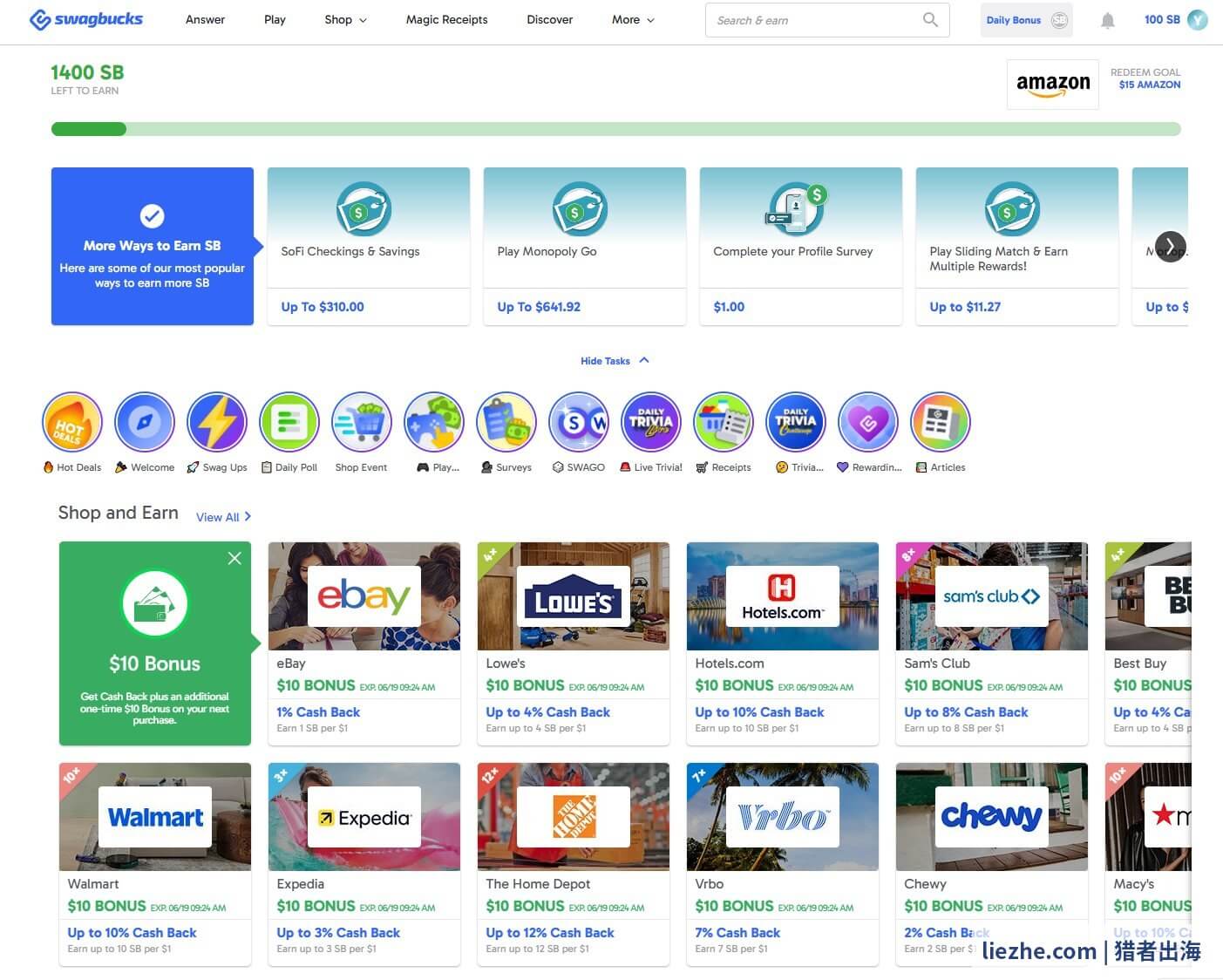Open the Play Sliding Match card
This screenshot has width=1223, height=980.
[x=1017, y=247]
